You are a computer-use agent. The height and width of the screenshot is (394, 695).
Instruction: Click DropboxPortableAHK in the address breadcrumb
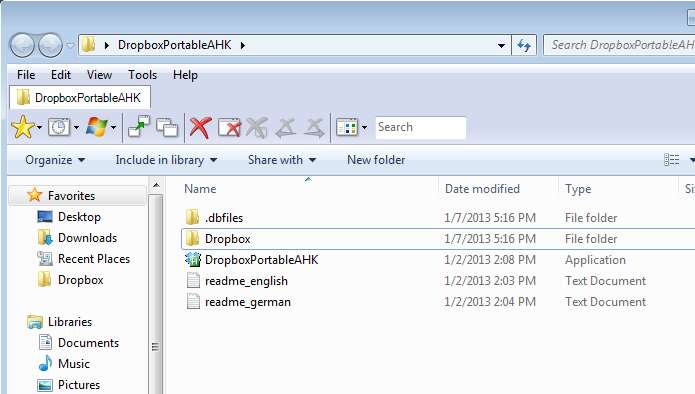point(175,45)
